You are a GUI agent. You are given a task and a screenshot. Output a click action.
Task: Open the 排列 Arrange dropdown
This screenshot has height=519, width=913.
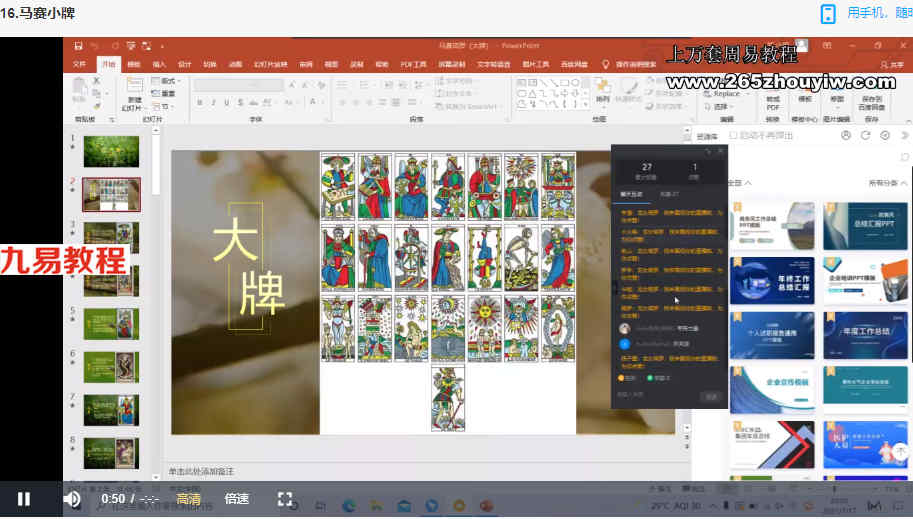(x=602, y=92)
